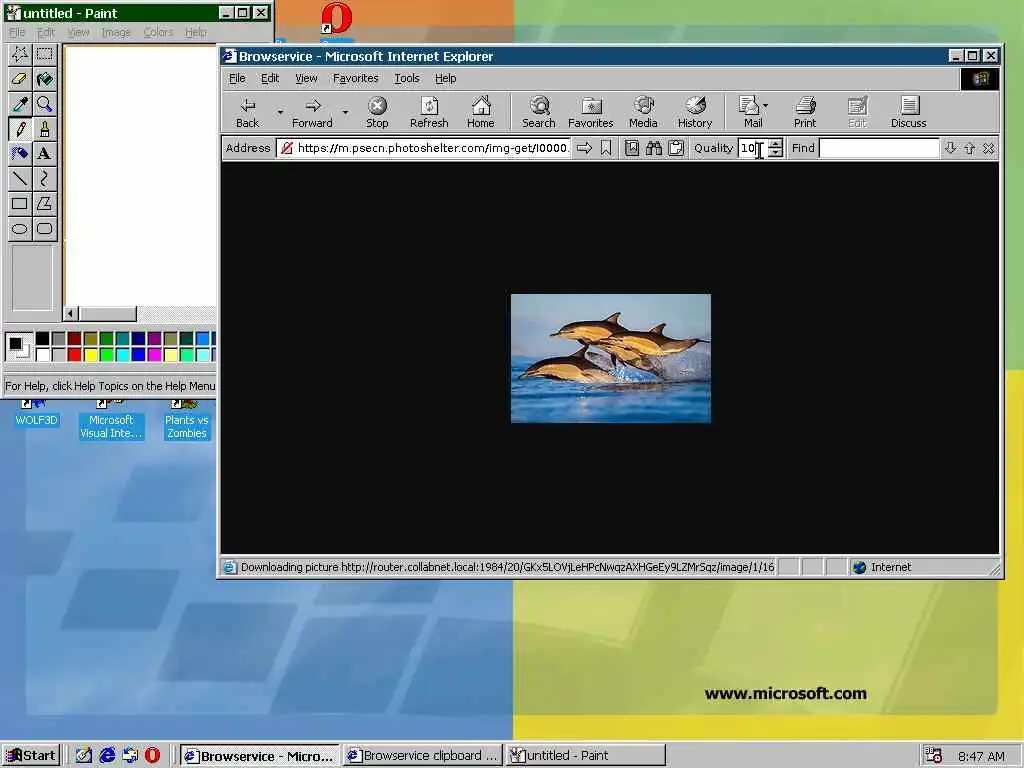
Task: Select the Pencil tool in Paint
Action: [20, 129]
